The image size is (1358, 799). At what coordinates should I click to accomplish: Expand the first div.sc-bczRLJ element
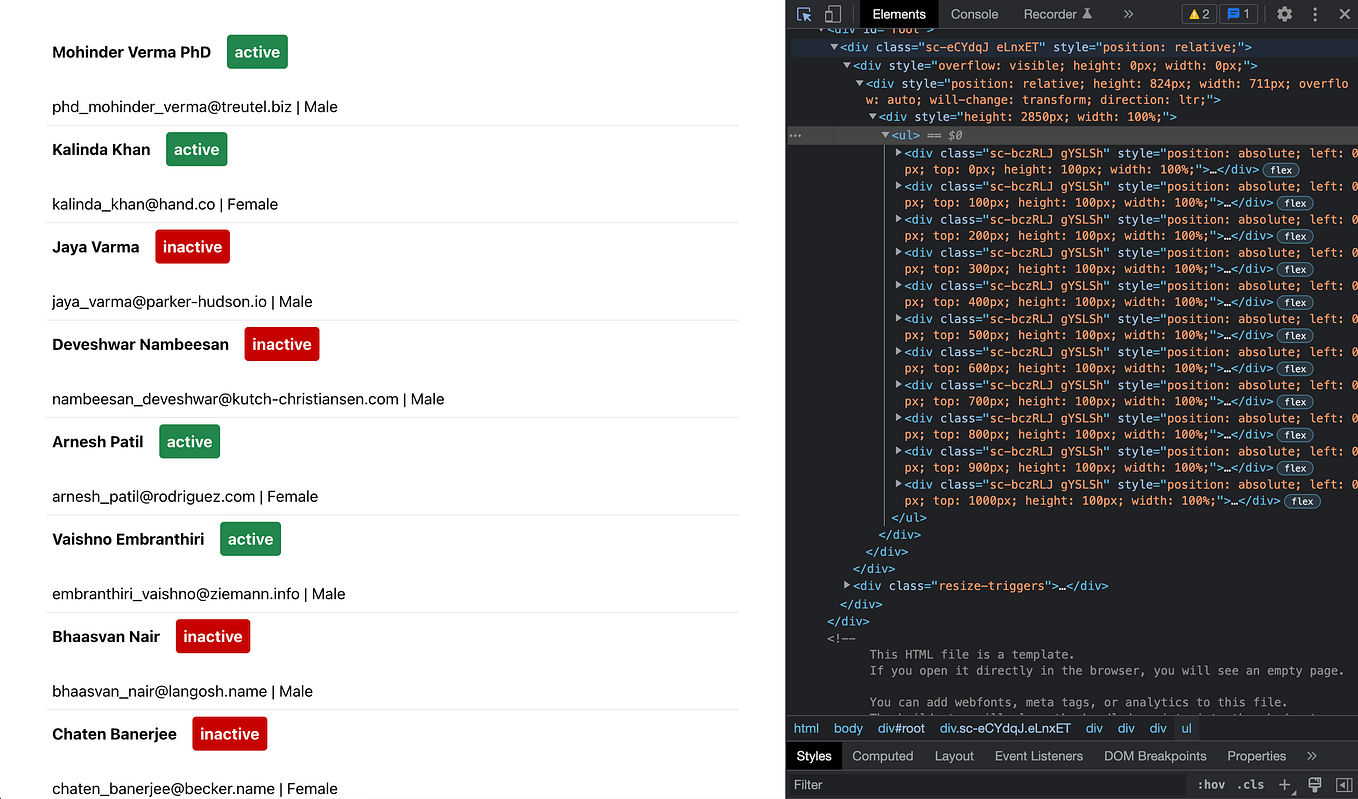tap(899, 152)
